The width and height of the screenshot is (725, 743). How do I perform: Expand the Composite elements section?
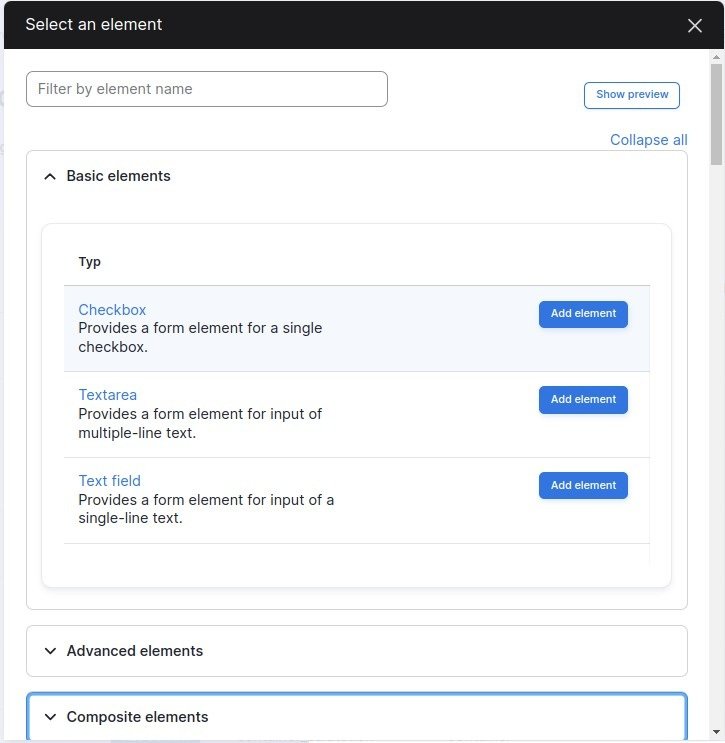[138, 717]
